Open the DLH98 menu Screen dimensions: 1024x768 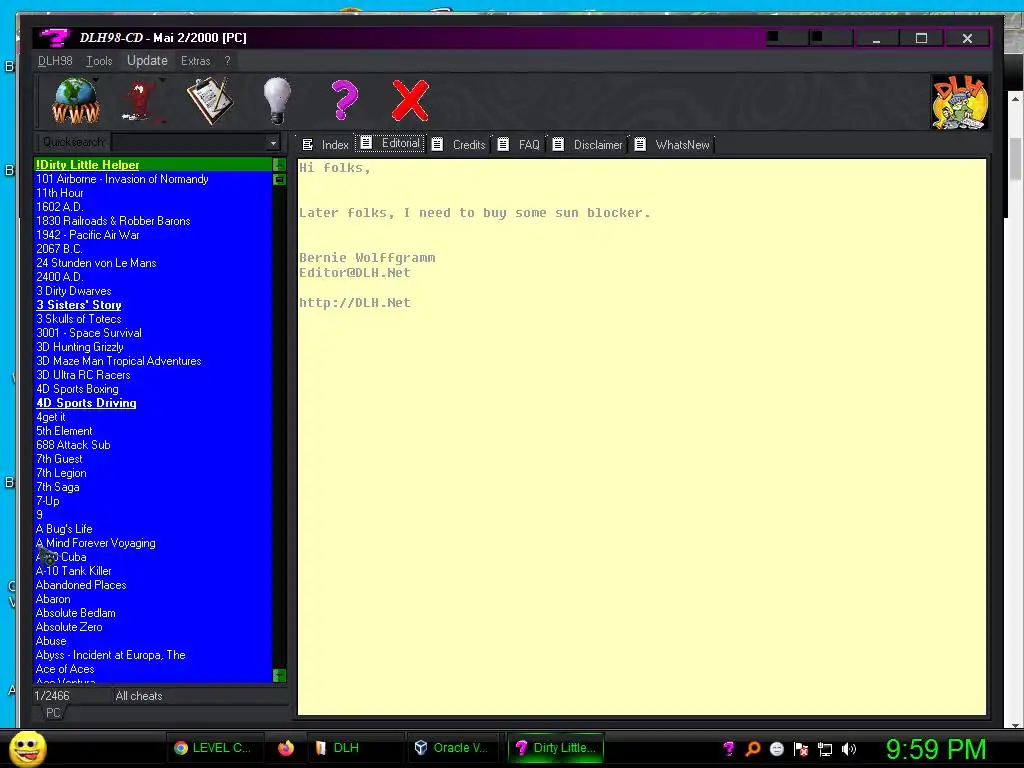[x=55, y=61]
